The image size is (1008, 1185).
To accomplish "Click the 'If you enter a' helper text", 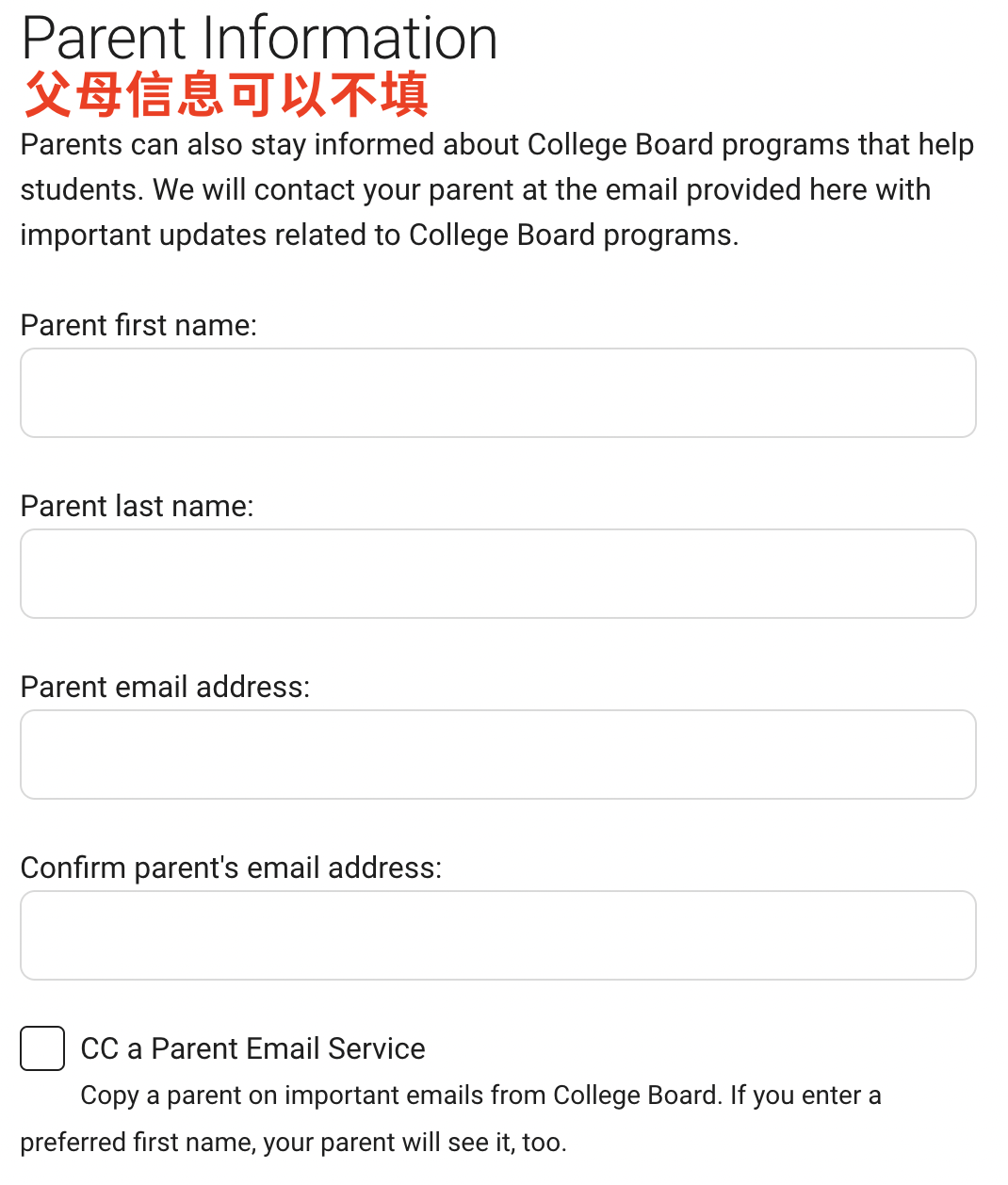I will [x=805, y=1096].
